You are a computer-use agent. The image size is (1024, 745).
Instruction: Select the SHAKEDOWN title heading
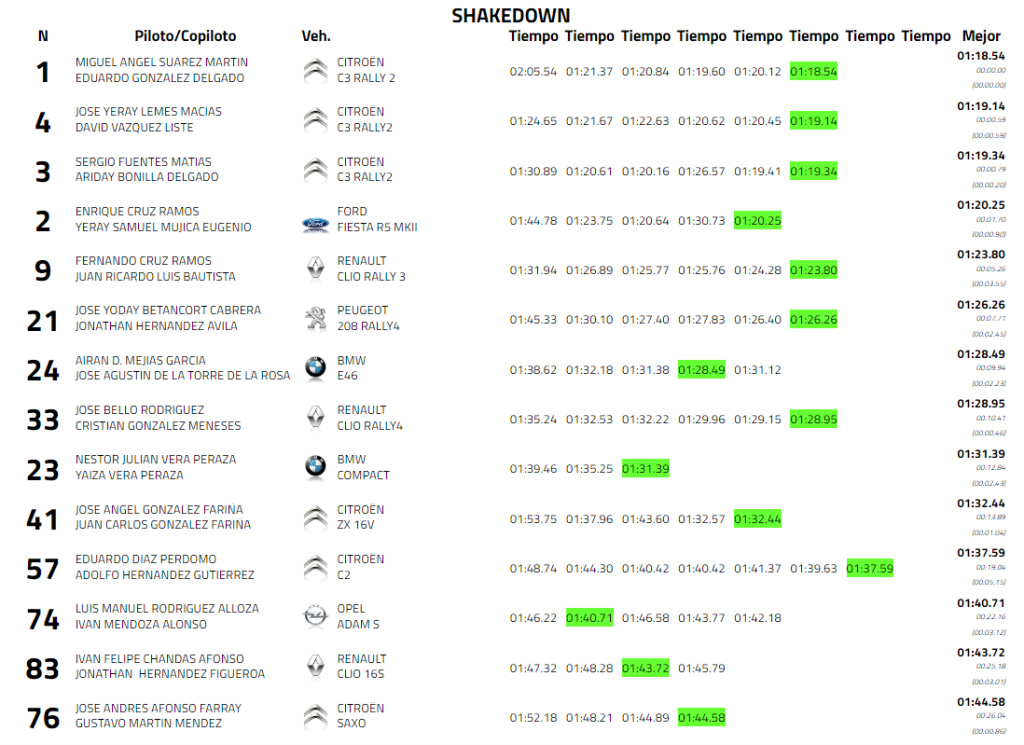[x=511, y=15]
